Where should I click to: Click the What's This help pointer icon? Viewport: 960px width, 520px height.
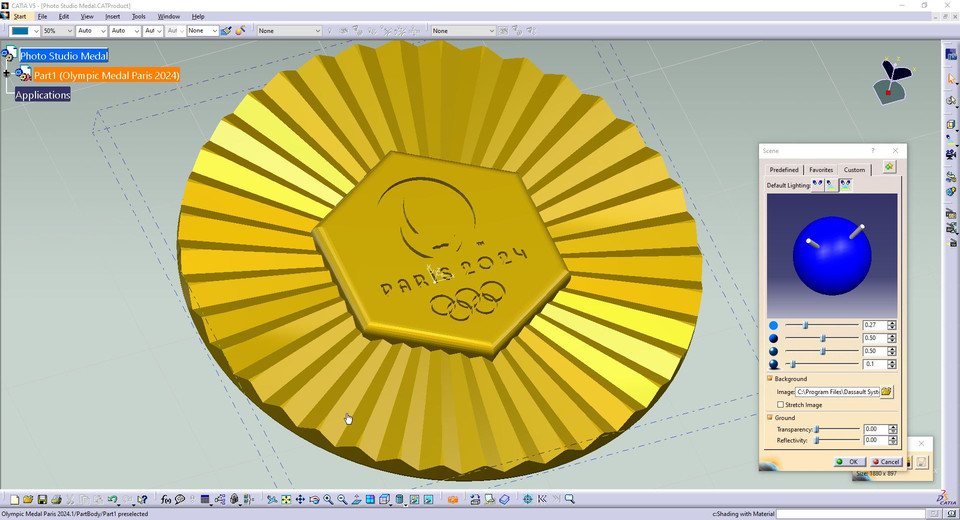142,500
